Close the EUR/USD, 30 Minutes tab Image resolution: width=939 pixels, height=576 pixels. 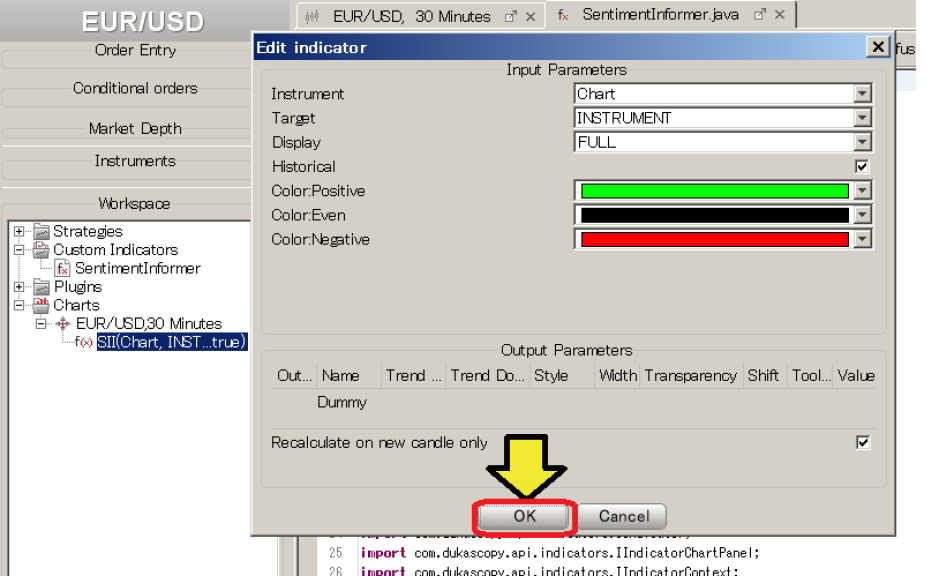tap(531, 17)
